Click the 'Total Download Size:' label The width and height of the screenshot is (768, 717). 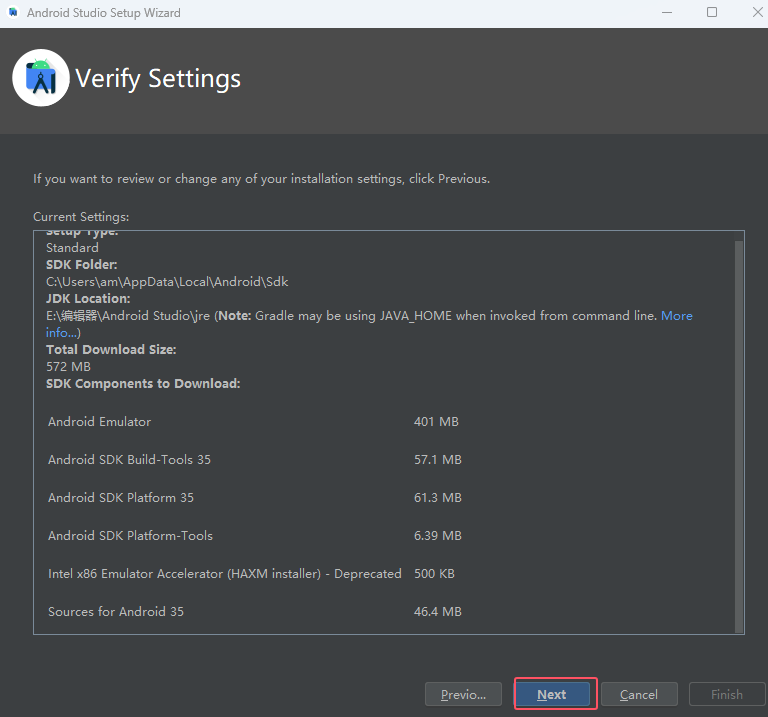111,350
